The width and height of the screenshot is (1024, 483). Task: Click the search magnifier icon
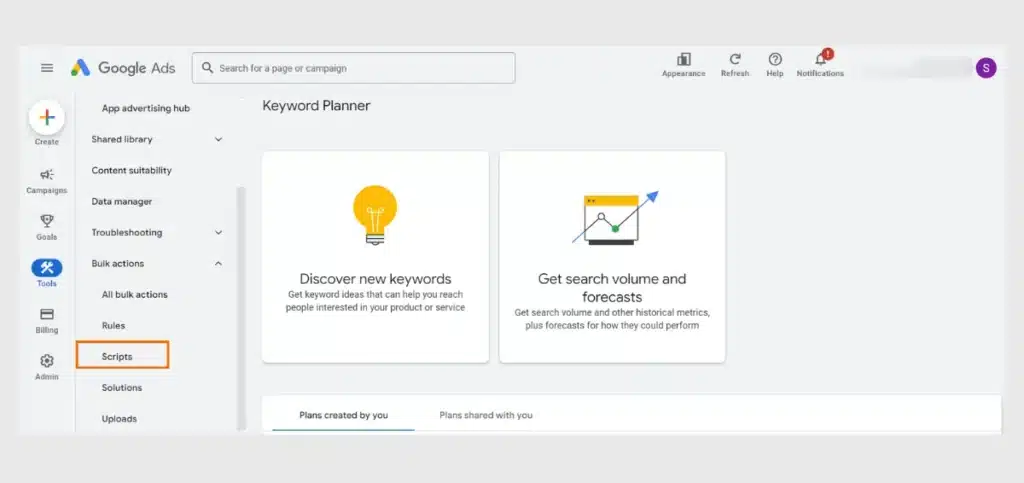[208, 68]
